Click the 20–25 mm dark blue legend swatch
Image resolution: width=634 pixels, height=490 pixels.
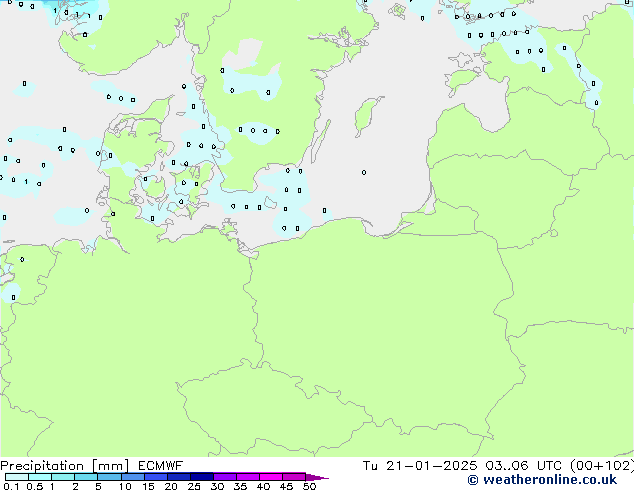pos(178,477)
